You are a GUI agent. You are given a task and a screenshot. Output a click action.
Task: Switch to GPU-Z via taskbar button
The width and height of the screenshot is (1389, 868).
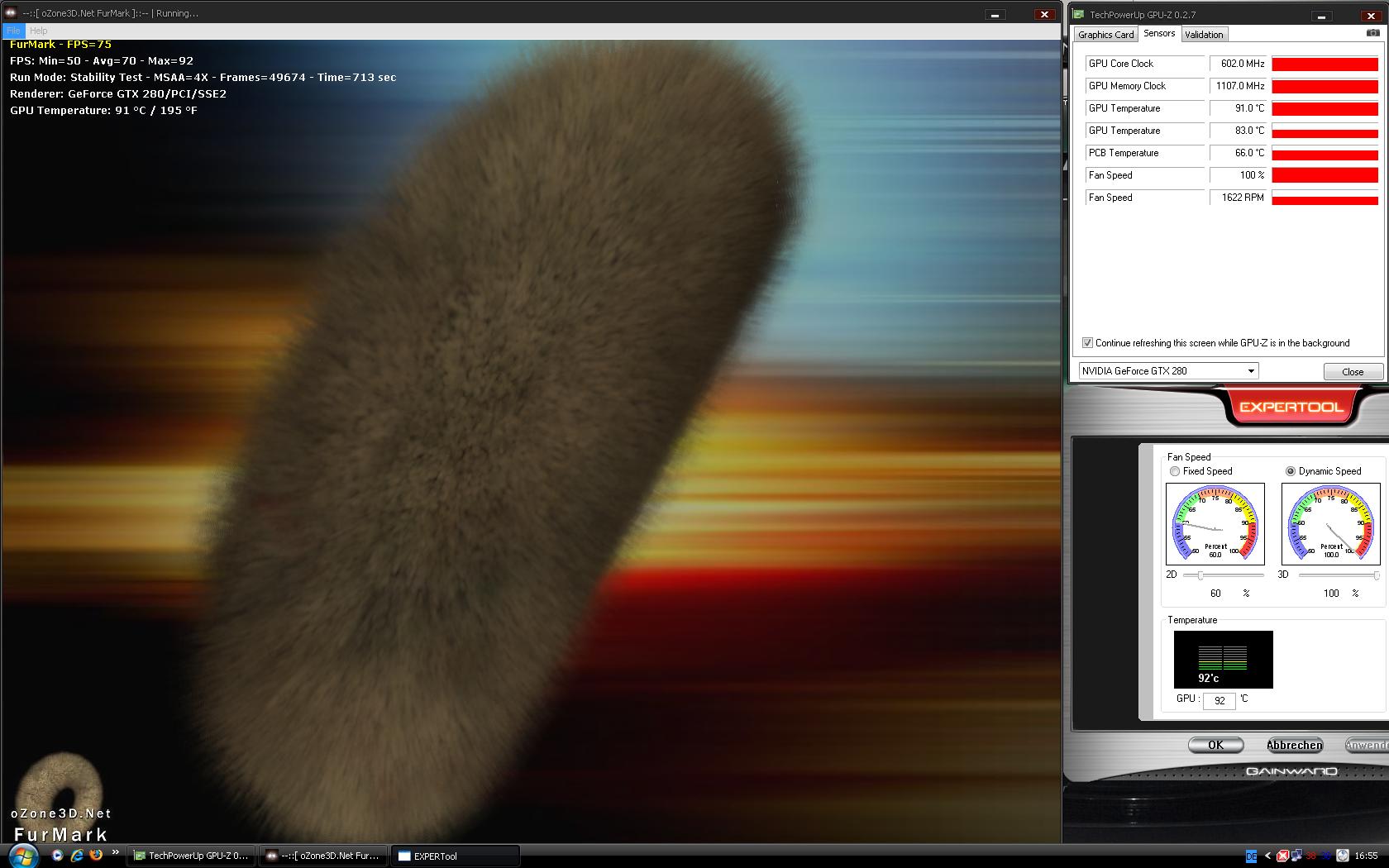point(191,856)
